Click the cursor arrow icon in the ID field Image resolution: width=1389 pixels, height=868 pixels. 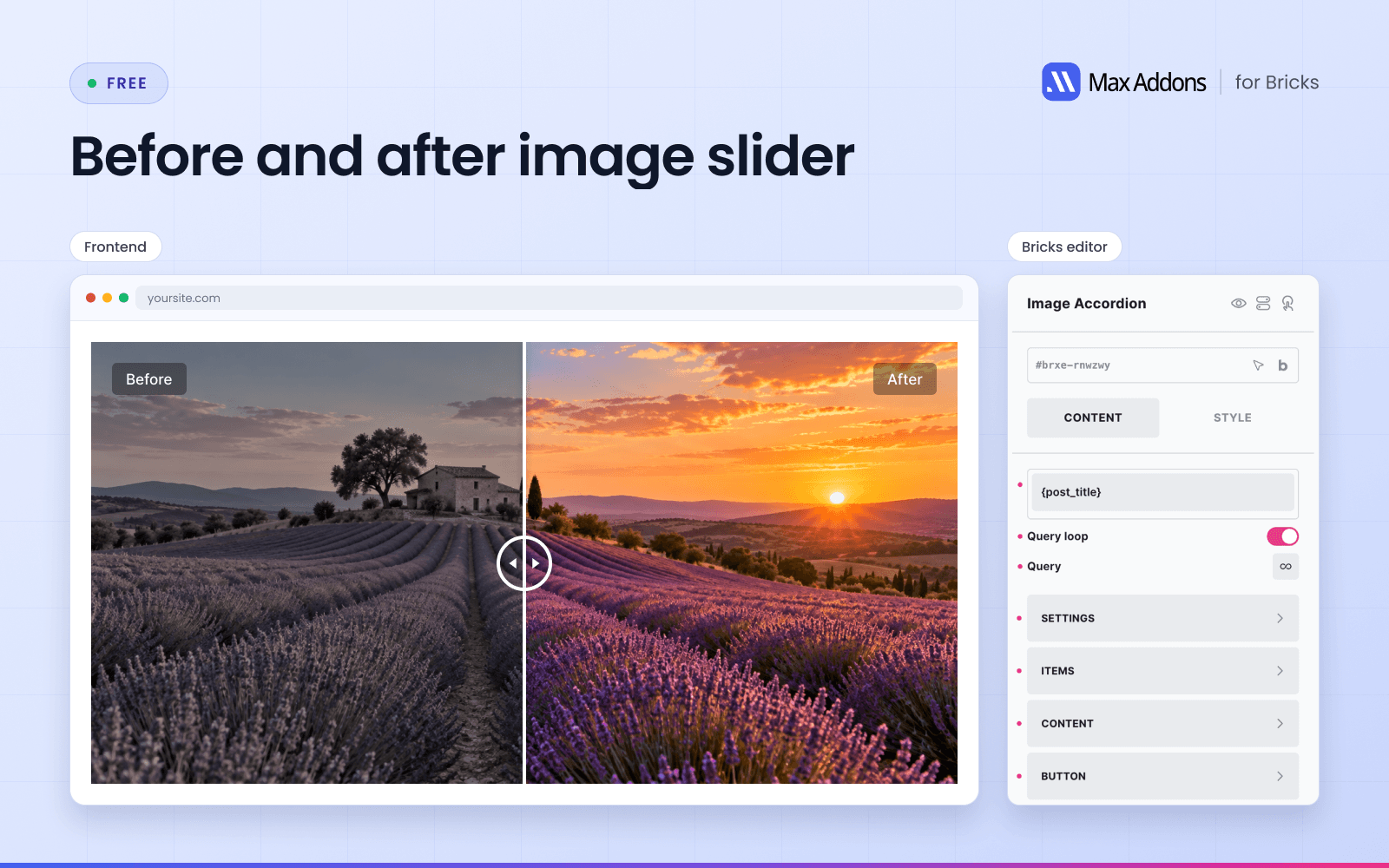pos(1258,365)
